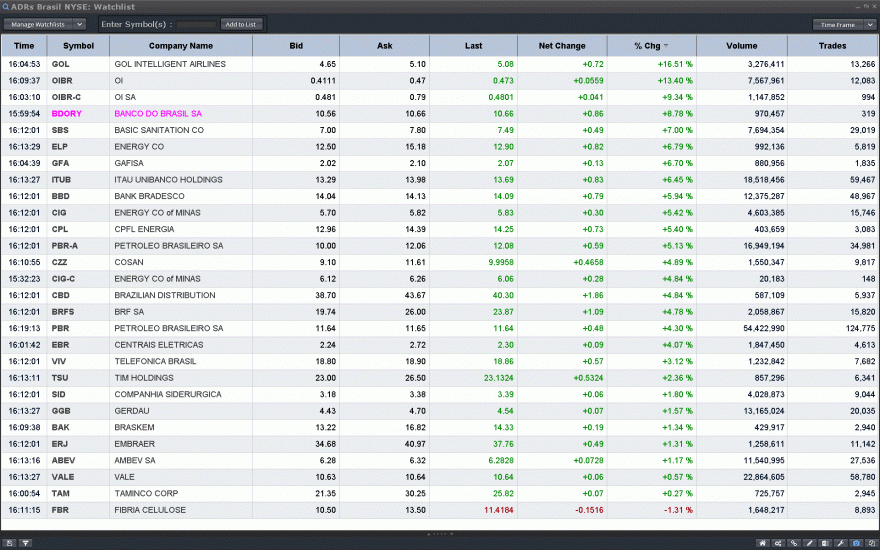
Task: Click CENTRAIS ELETRICAS company name
Action: [159, 345]
